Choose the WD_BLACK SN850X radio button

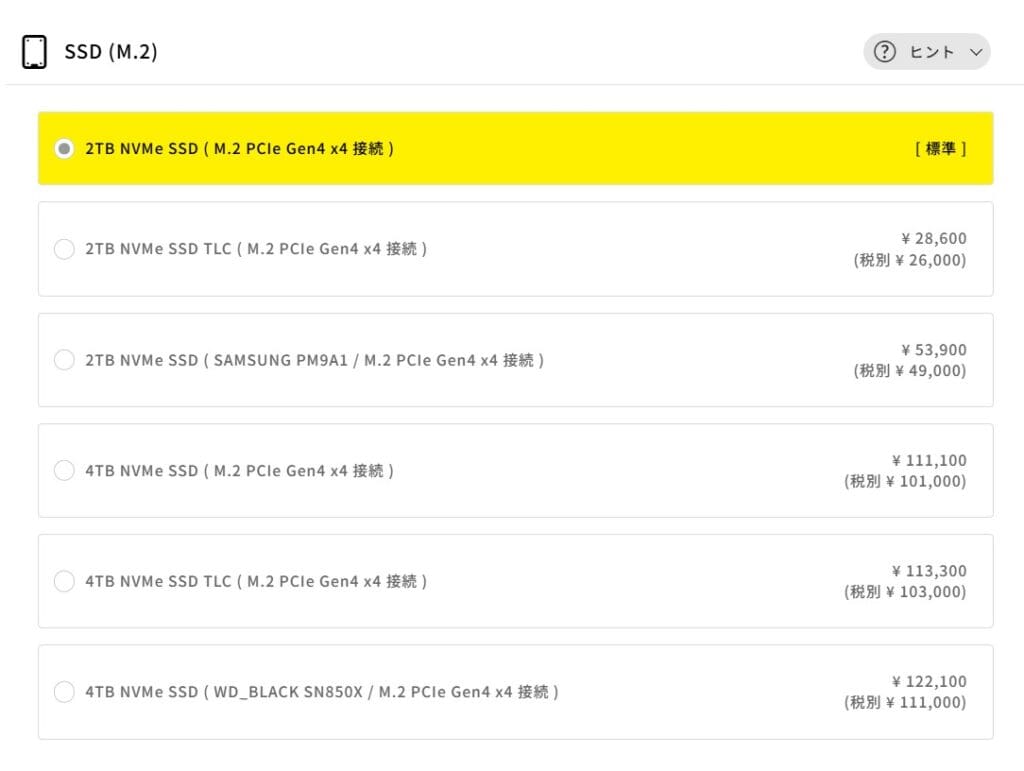(64, 691)
